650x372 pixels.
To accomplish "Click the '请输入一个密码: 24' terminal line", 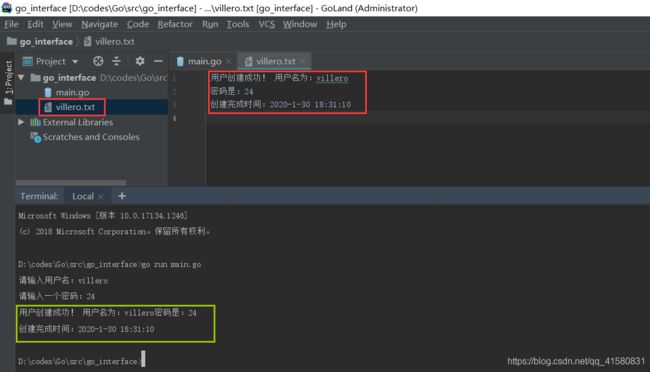I will [x=57, y=297].
